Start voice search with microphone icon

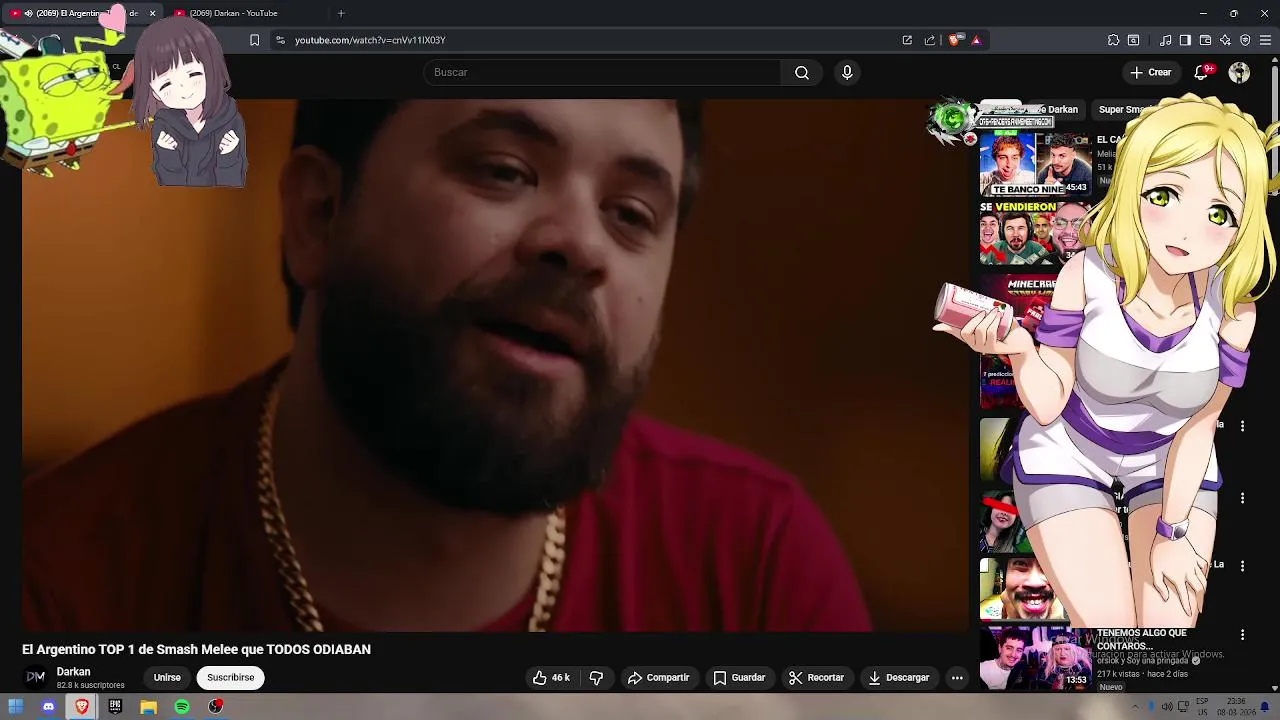pyautogui.click(x=847, y=72)
